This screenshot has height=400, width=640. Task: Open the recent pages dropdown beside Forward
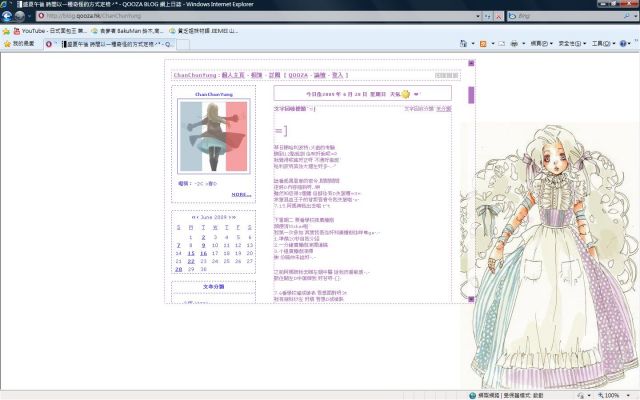pyautogui.click(x=29, y=16)
